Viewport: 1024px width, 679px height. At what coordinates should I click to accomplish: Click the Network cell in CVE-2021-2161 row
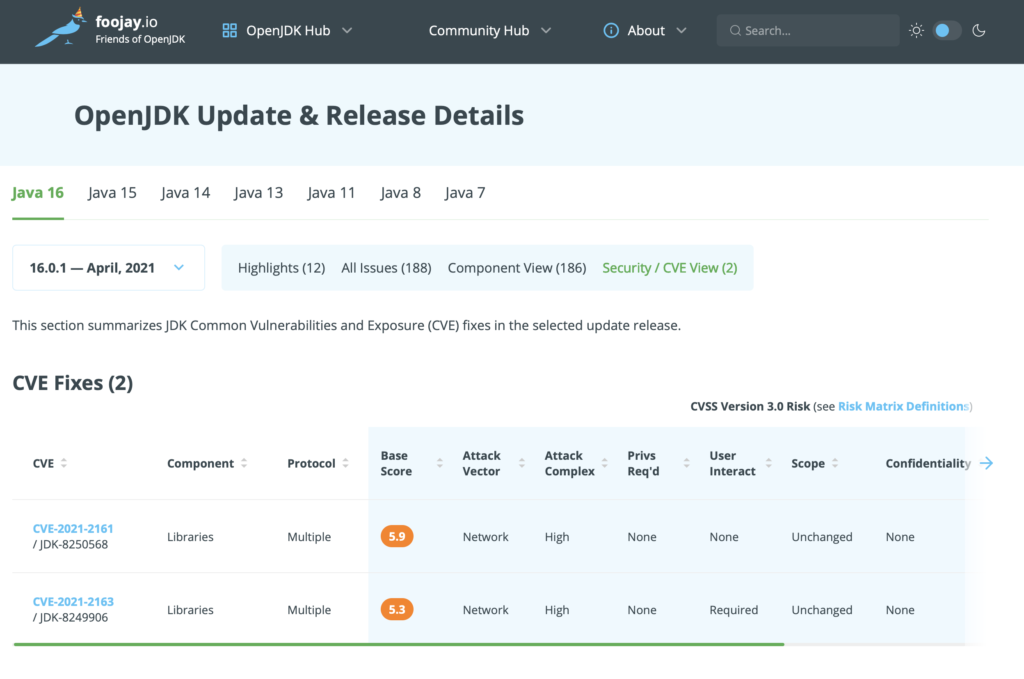[x=485, y=537]
